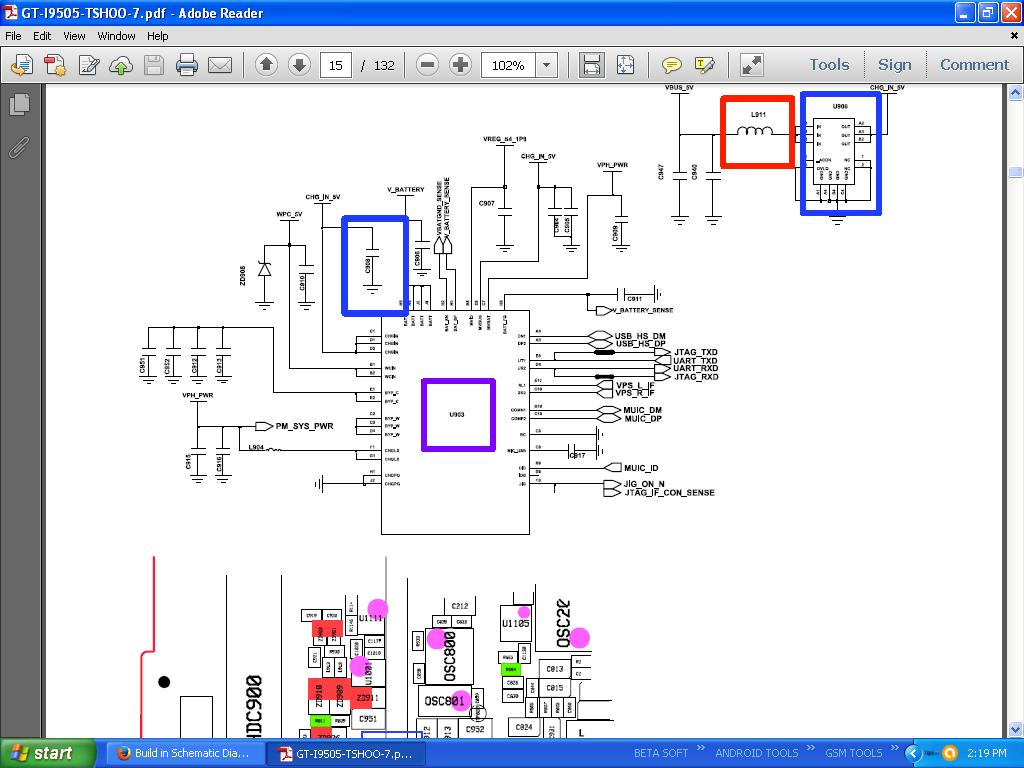Open the View menu
Image resolution: width=1024 pixels, height=768 pixels.
74,36
